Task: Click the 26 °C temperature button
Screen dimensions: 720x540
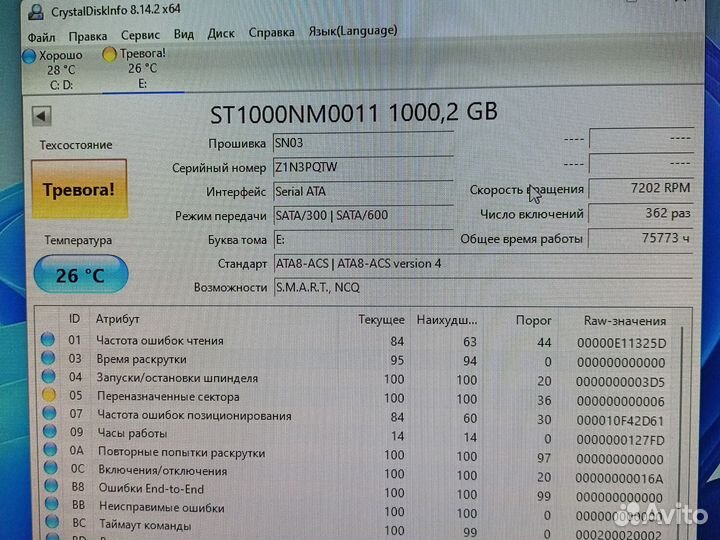Action: click(x=81, y=275)
